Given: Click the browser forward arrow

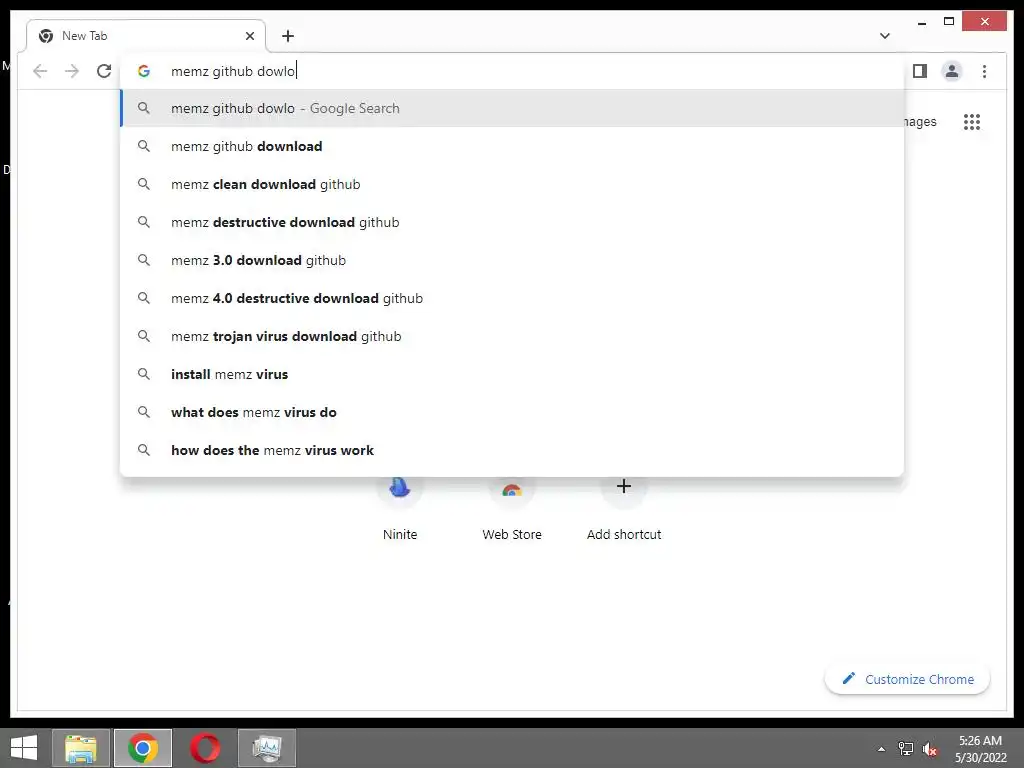Looking at the screenshot, I should [72, 71].
